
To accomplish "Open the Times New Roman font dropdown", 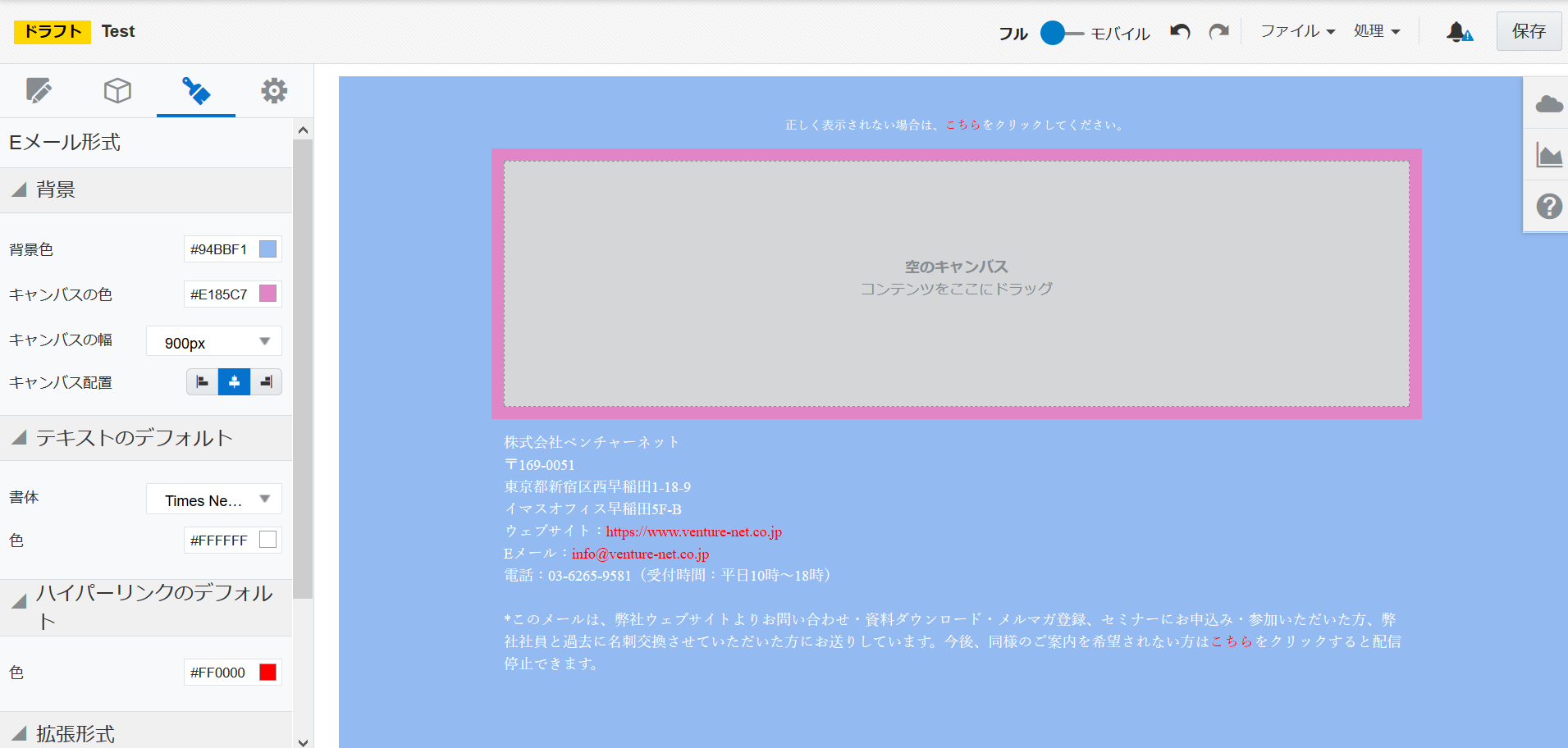I will click(214, 499).
